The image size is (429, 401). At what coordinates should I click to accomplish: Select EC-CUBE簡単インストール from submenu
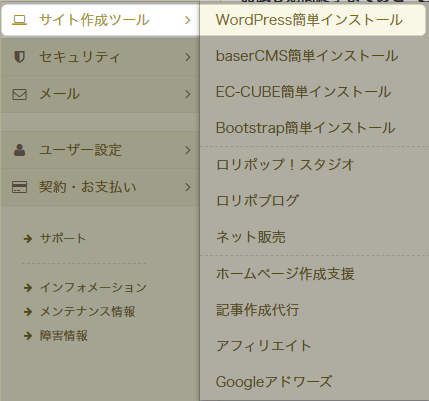303,92
